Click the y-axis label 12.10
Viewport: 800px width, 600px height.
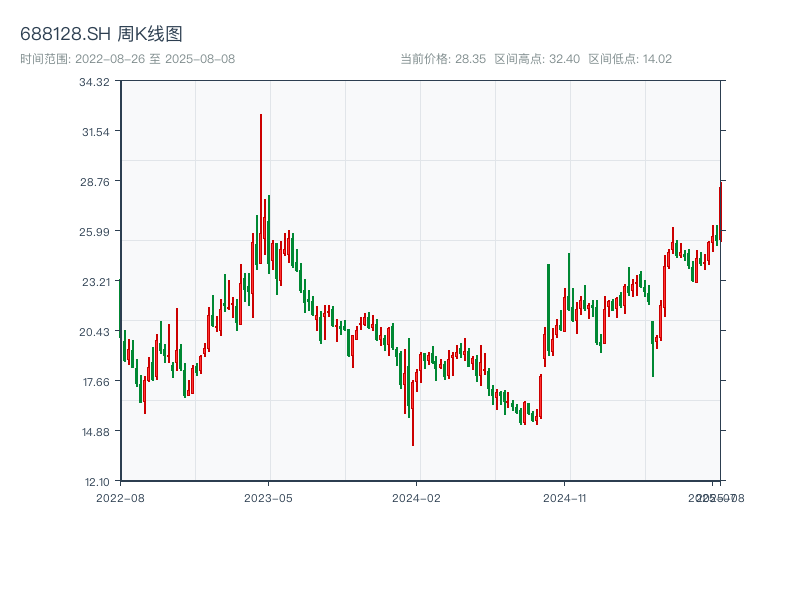tap(96, 482)
